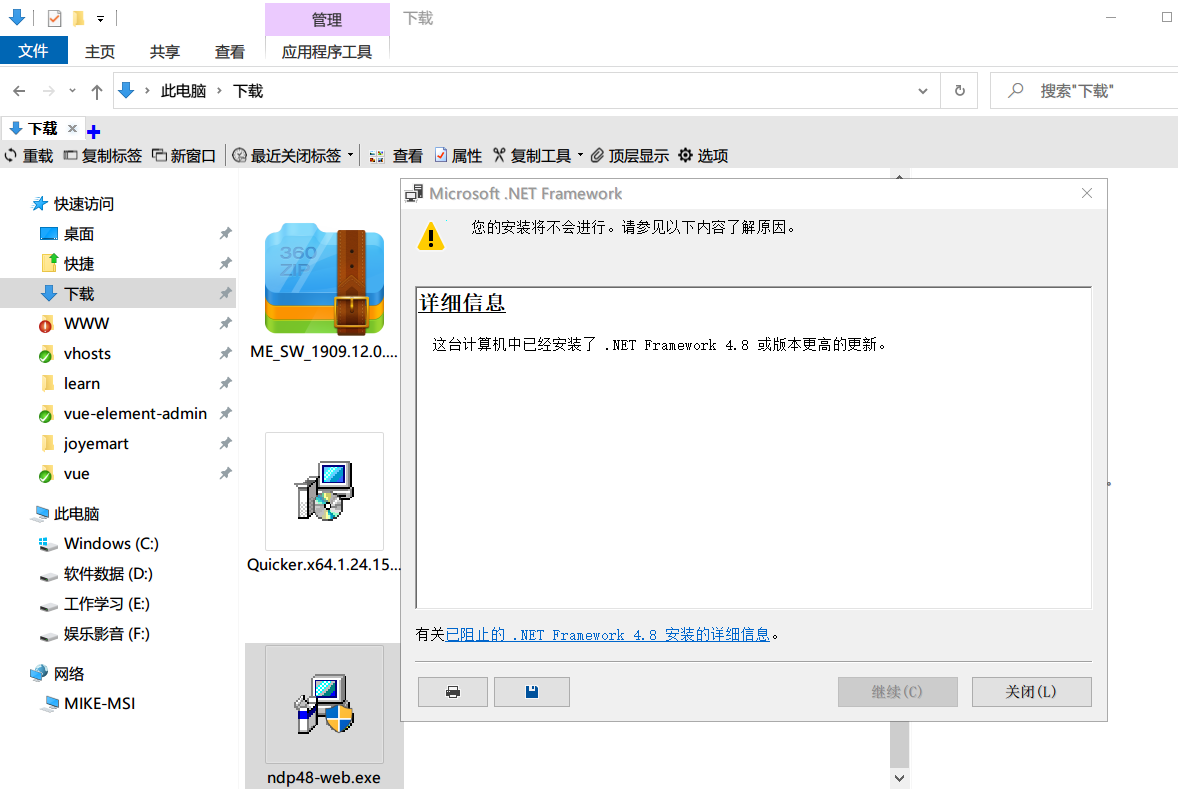Screen dimensions: 1178x792
Task: Click 复制标签 duplicate tab item
Action: click(x=103, y=156)
